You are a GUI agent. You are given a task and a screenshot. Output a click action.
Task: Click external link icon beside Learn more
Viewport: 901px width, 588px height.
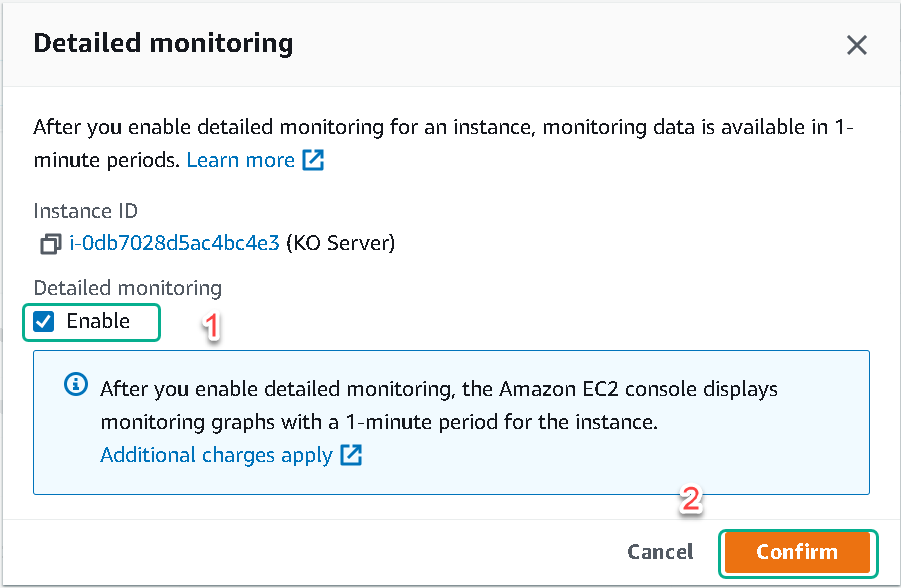[x=313, y=160]
